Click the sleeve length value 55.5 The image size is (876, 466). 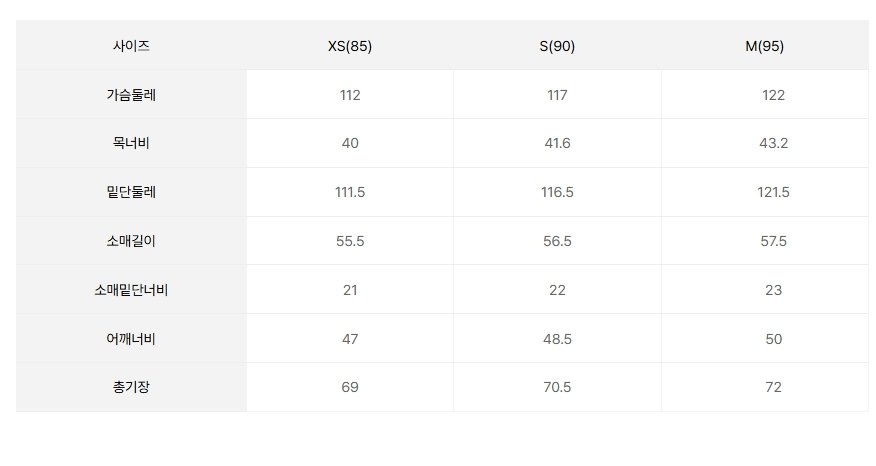(350, 241)
